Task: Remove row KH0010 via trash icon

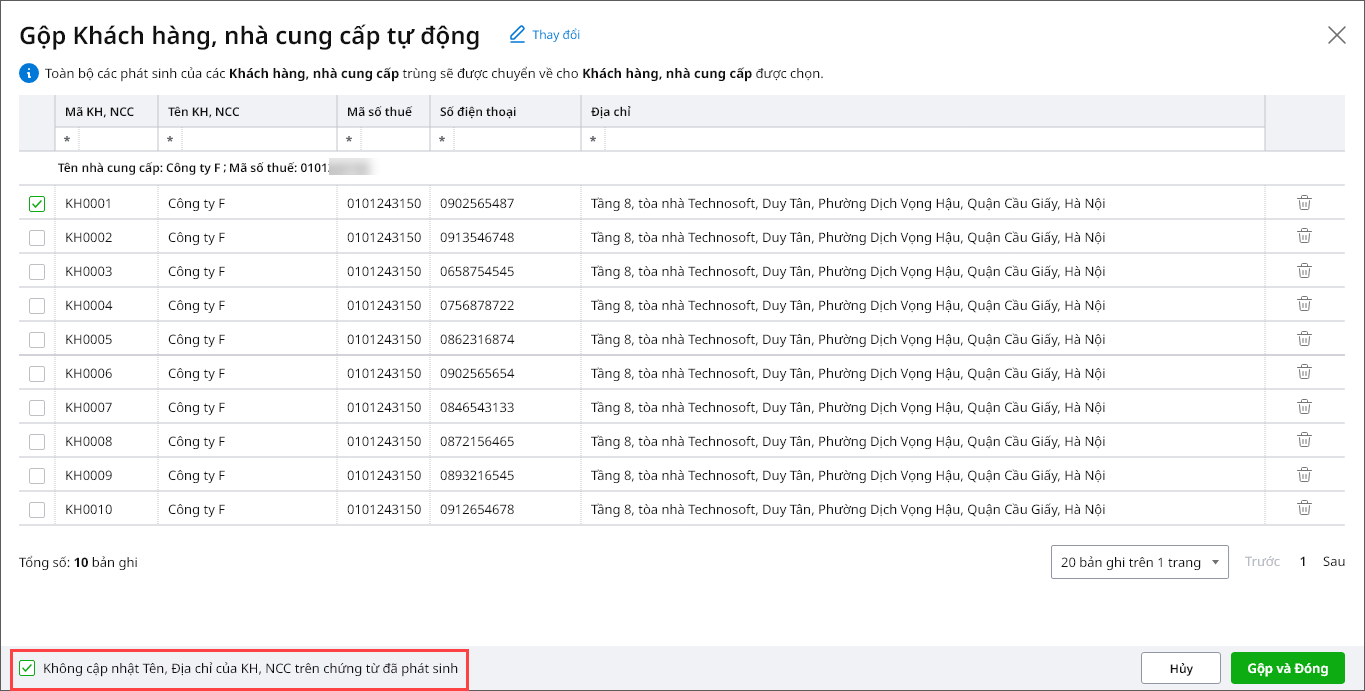Action: pyautogui.click(x=1304, y=509)
